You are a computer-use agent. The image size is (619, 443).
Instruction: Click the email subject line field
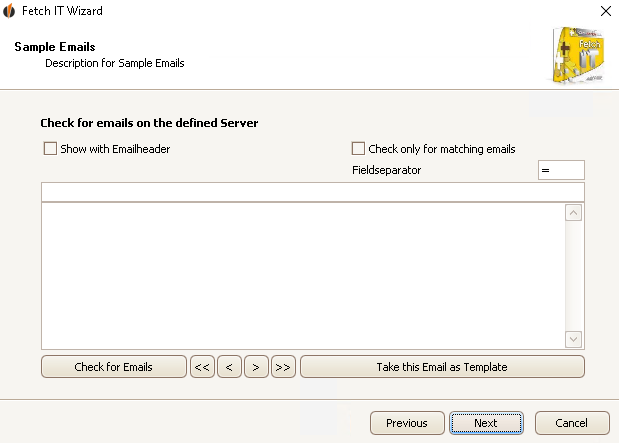[x=313, y=192]
